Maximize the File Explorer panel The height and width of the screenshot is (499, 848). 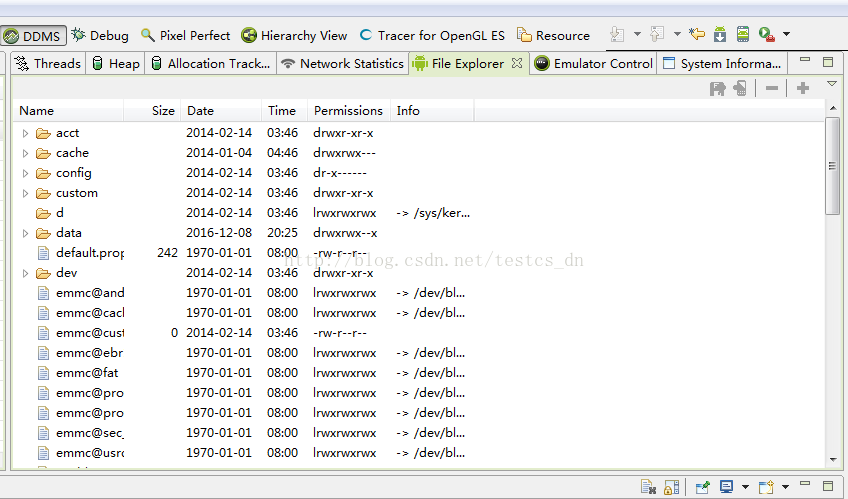[x=828, y=62]
